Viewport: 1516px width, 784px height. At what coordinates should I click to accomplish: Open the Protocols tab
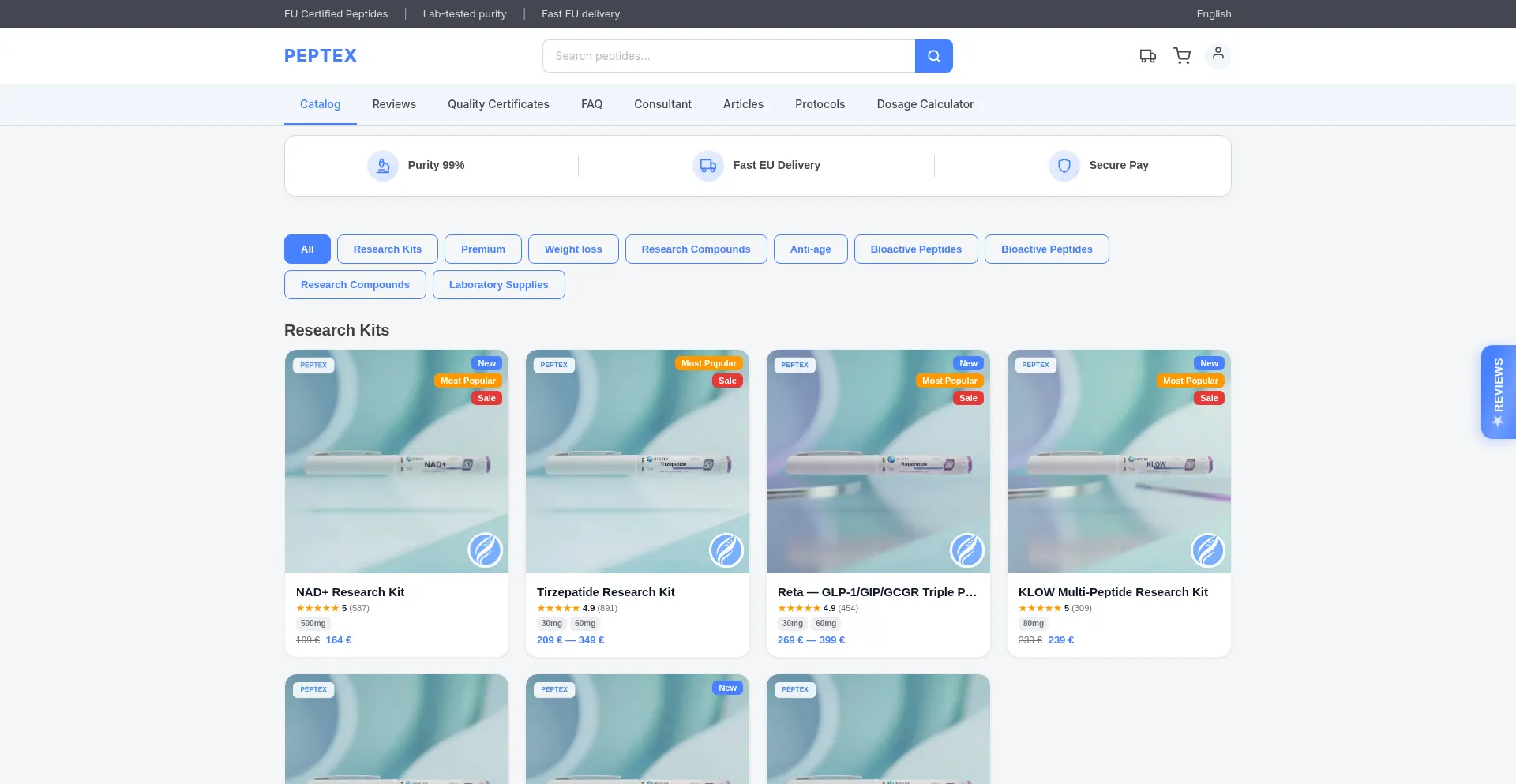tap(820, 104)
